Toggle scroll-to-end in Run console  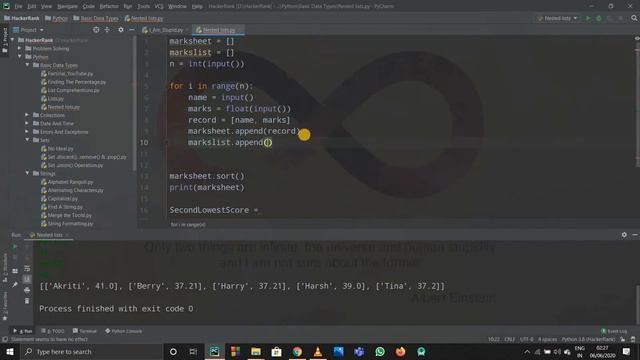click(27, 279)
